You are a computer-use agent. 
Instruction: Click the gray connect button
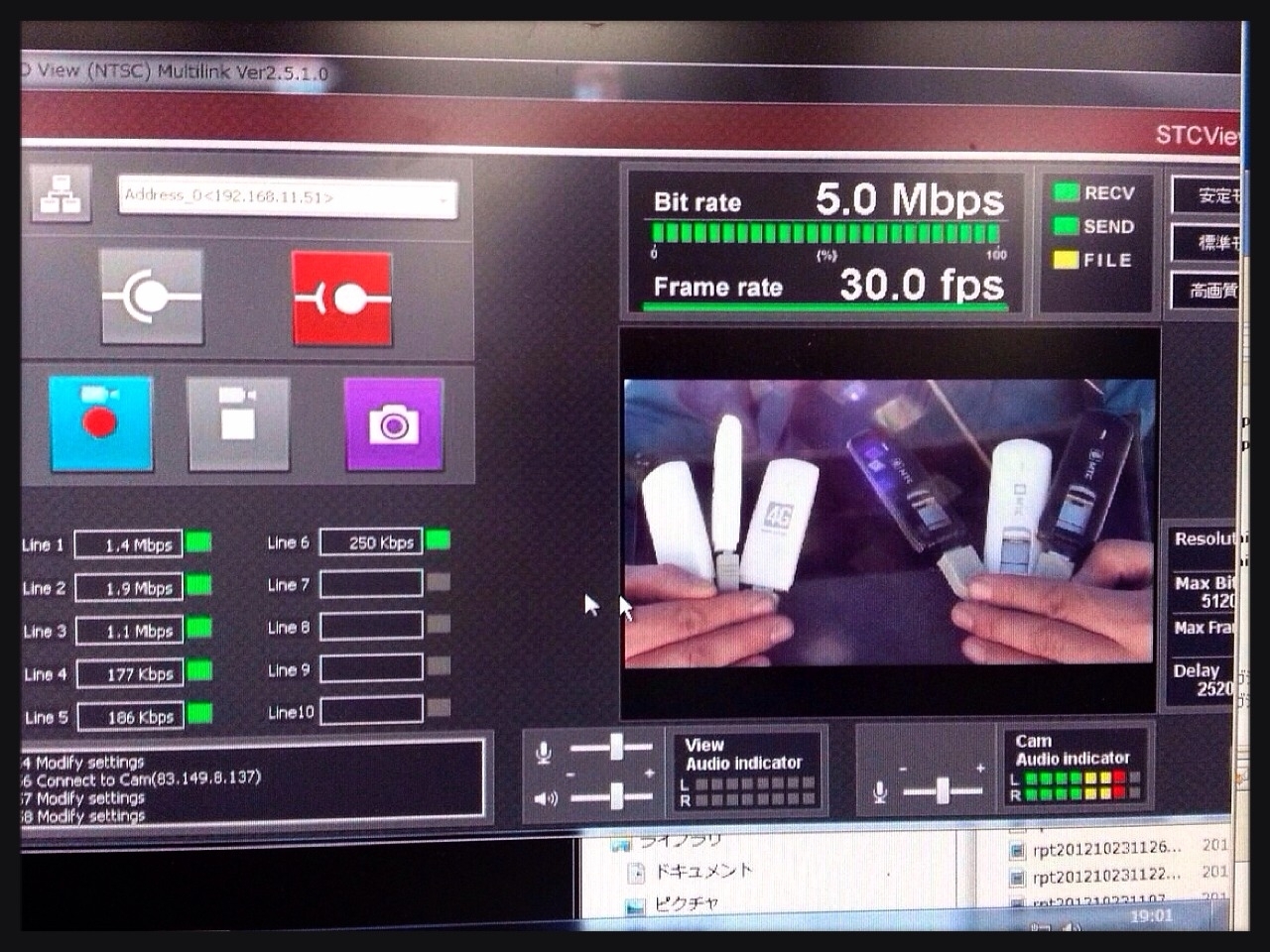point(153,297)
